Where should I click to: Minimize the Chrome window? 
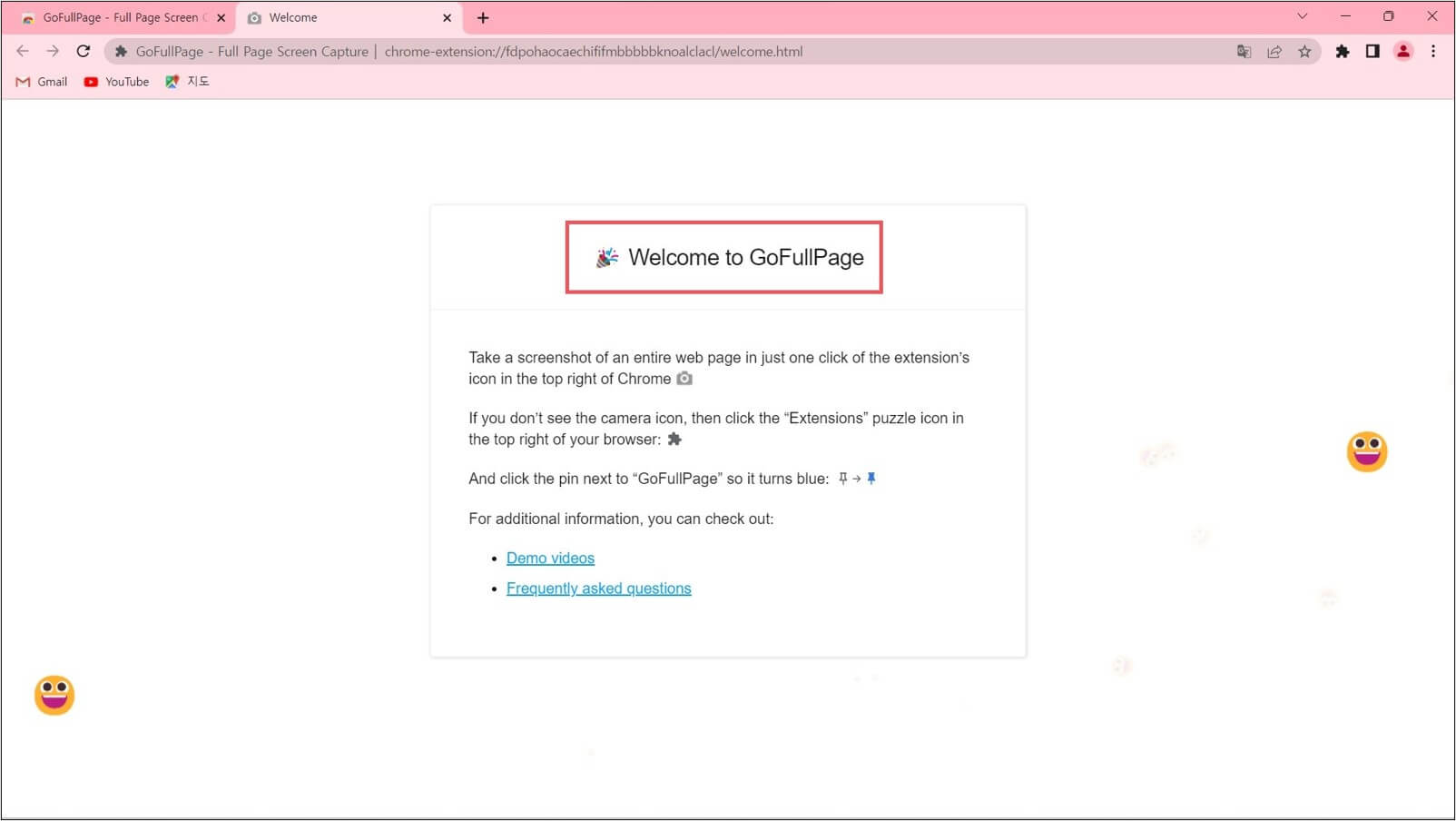point(1345,16)
